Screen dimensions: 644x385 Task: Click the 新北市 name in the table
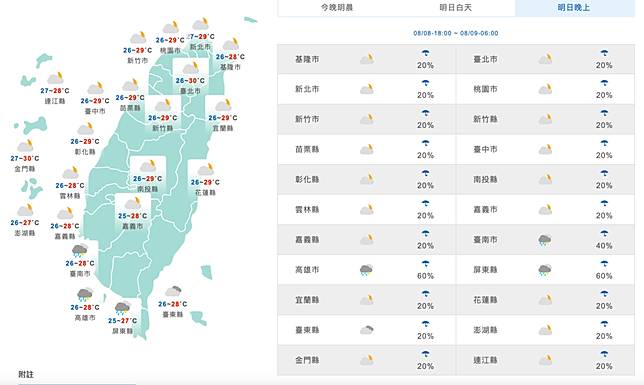point(307,89)
